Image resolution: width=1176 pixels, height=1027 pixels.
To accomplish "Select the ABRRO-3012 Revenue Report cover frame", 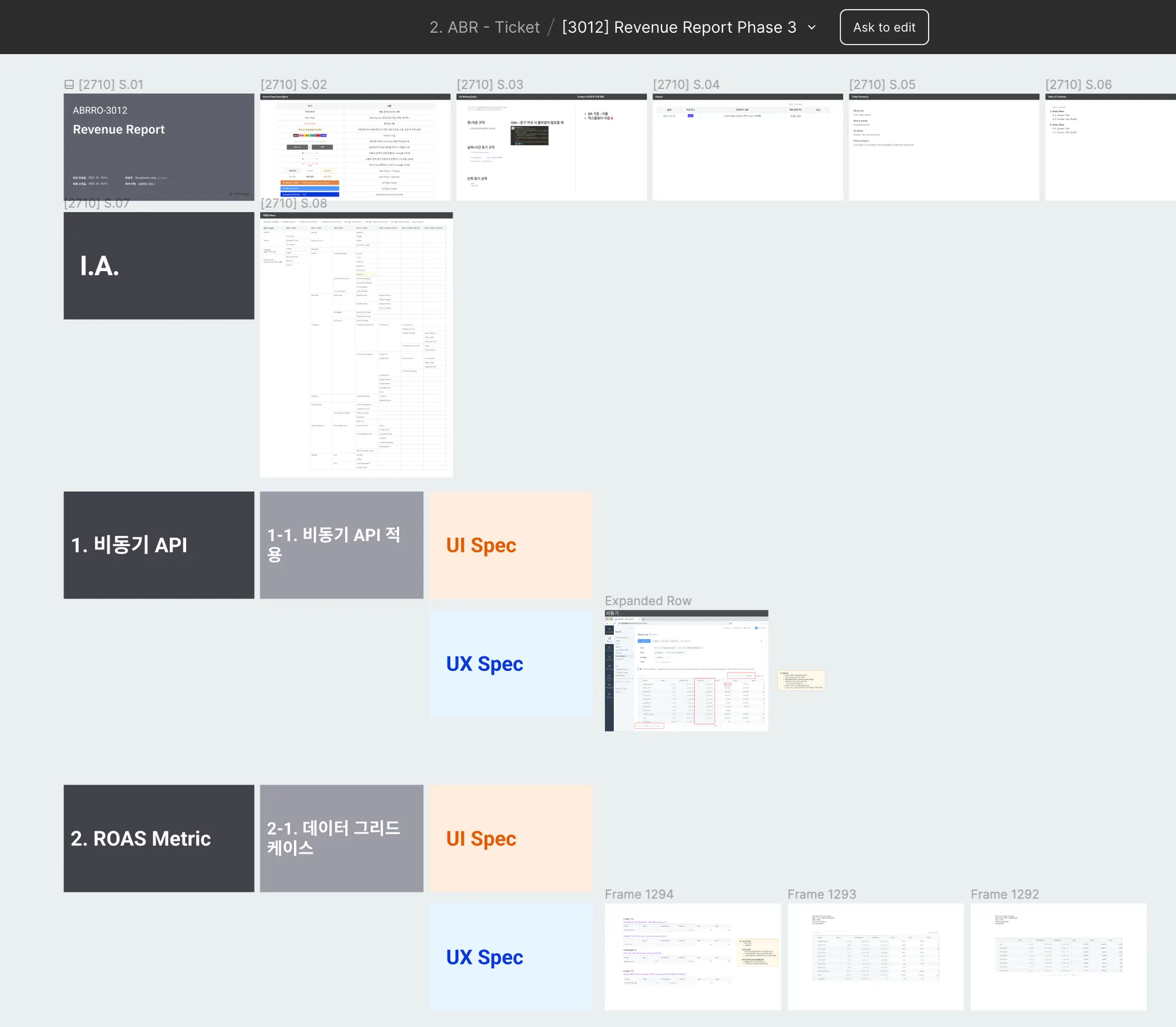I will point(158,147).
